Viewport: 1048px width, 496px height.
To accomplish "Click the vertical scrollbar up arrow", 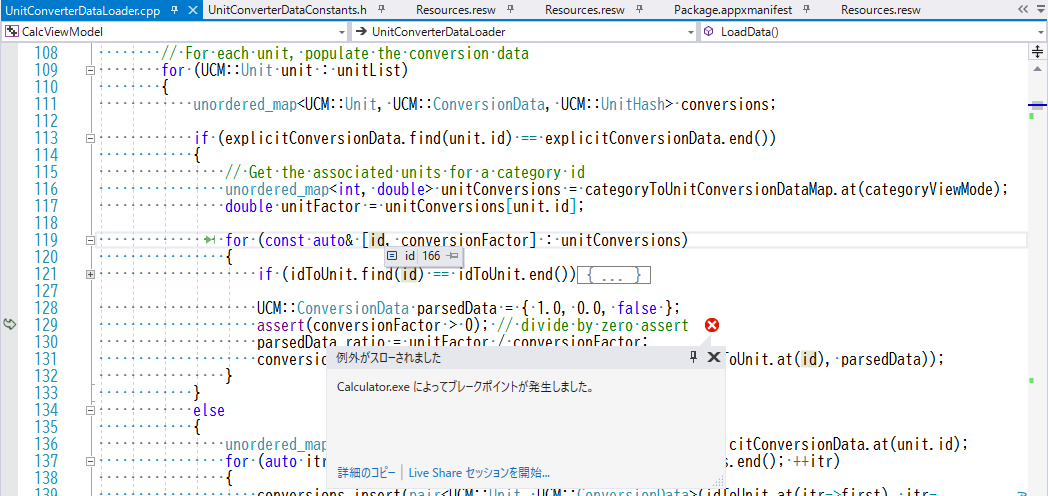I will (x=1037, y=68).
